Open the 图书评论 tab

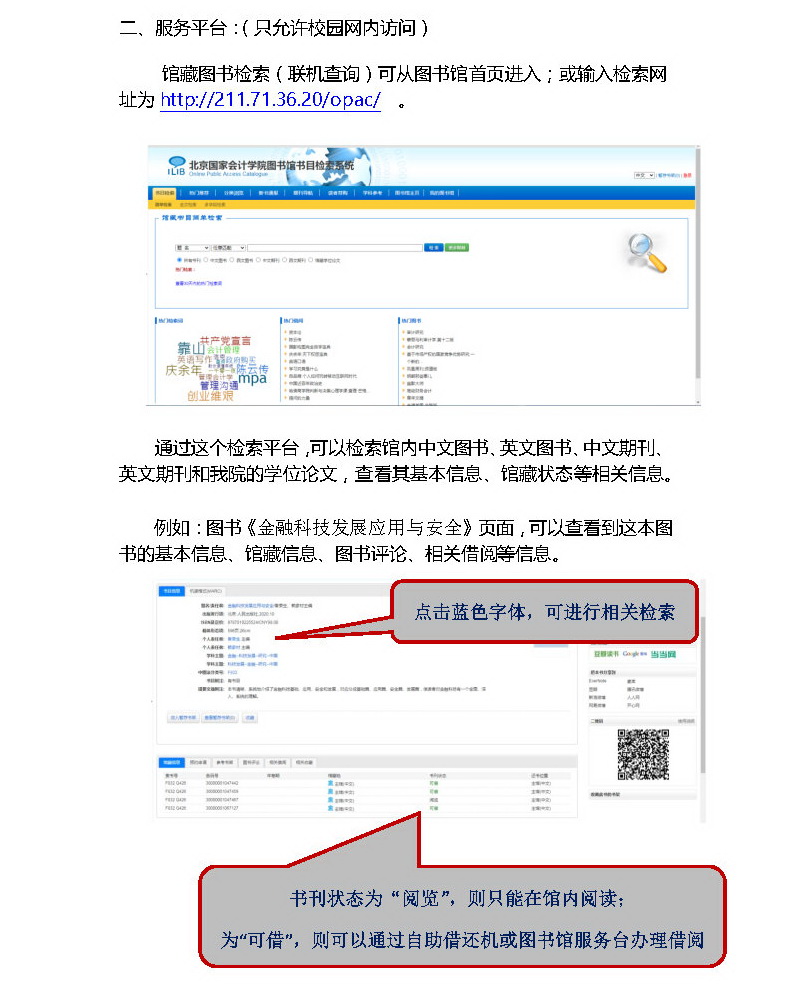click(x=251, y=762)
